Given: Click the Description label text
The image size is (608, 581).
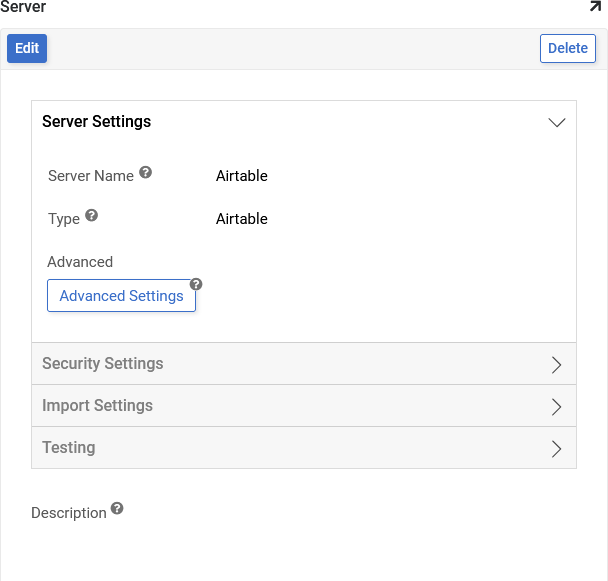Looking at the screenshot, I should (69, 513).
